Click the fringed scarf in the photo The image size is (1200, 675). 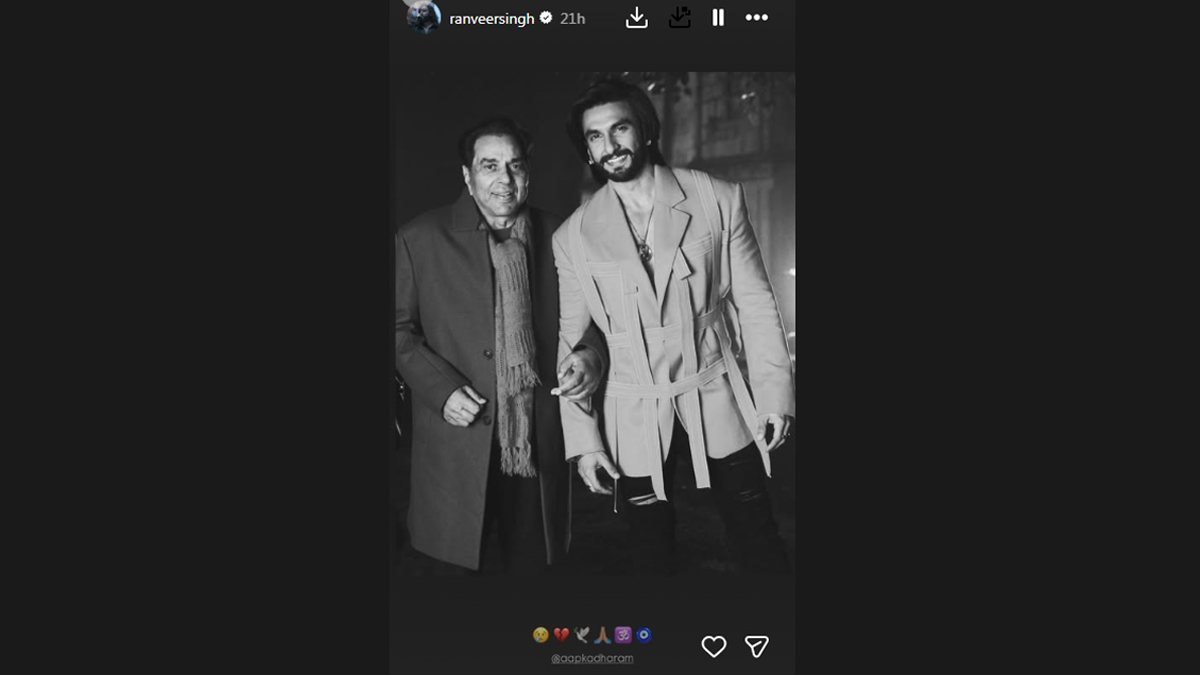(514, 340)
